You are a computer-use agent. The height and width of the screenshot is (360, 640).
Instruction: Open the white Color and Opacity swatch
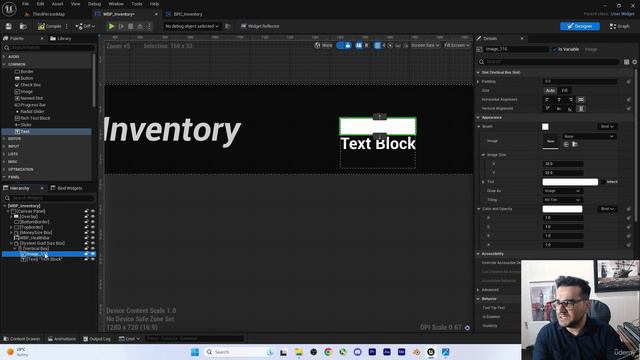[562, 209]
